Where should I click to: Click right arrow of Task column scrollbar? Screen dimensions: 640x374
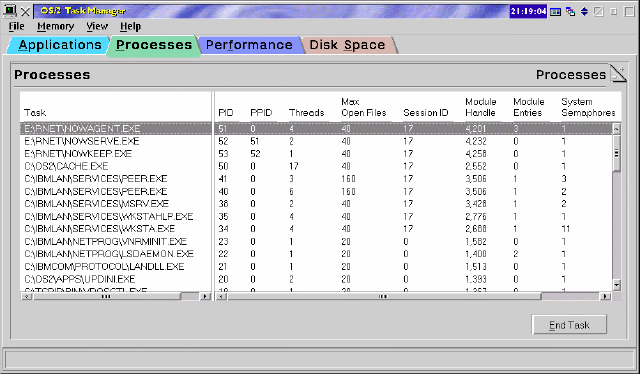205,296
